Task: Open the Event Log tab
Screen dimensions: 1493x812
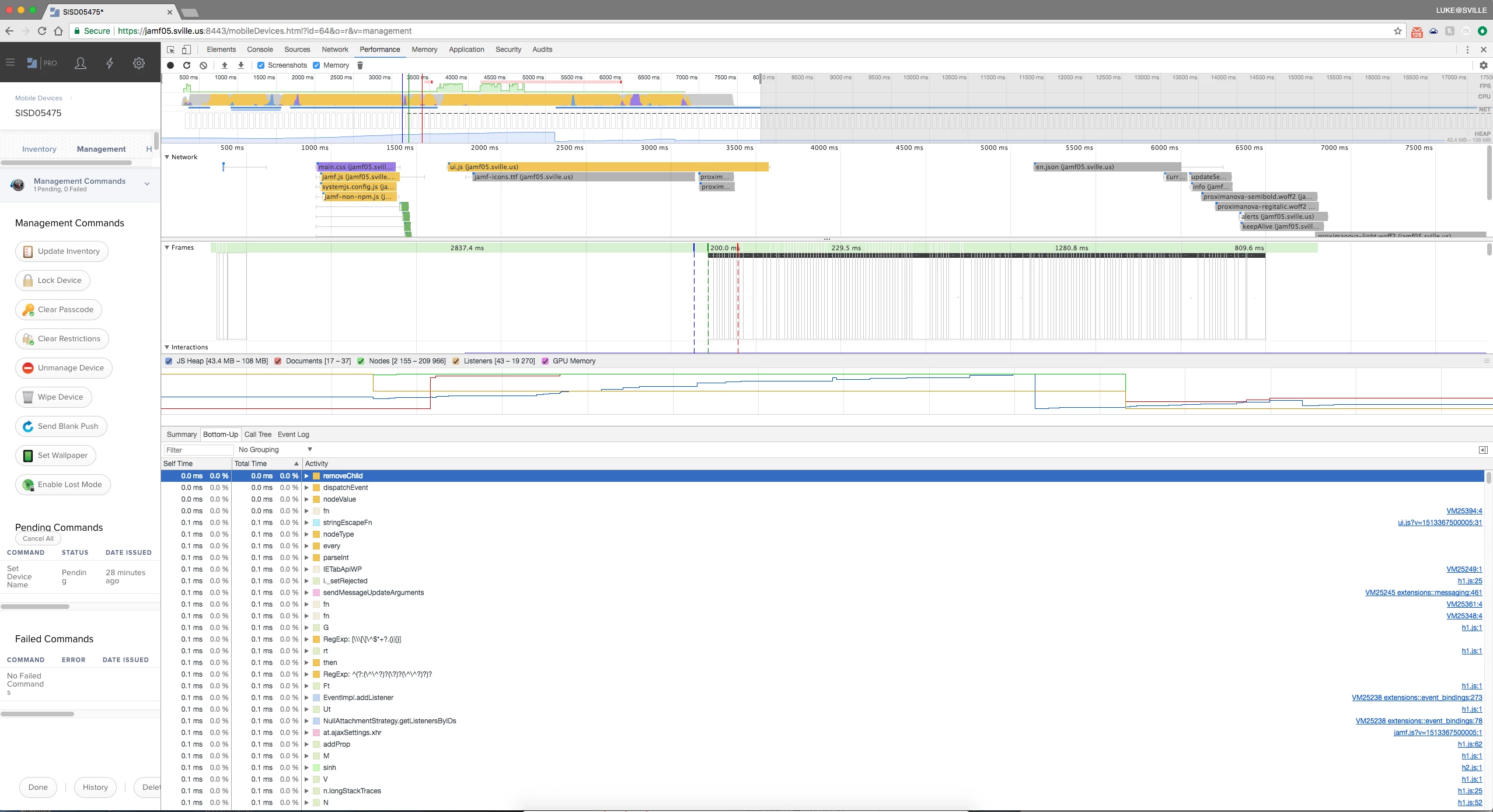Action: coord(294,435)
